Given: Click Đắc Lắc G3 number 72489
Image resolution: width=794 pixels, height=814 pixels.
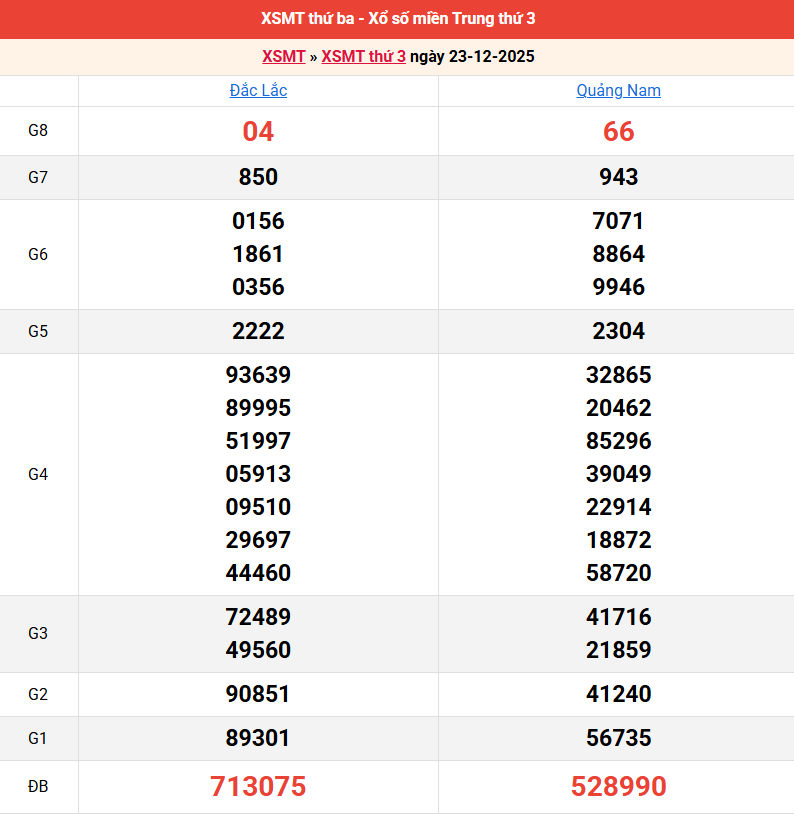Looking at the screenshot, I should [x=258, y=617].
